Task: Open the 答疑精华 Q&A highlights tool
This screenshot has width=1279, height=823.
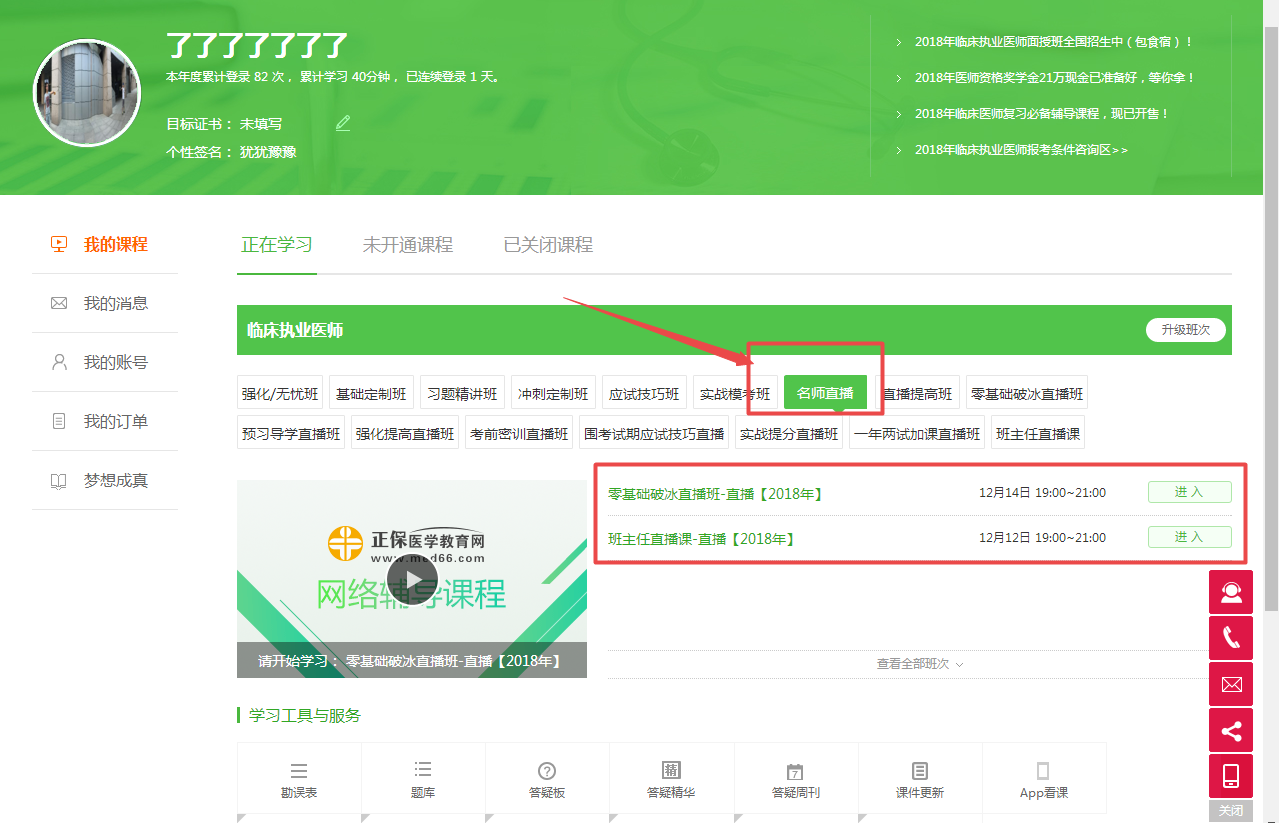Action: pyautogui.click(x=671, y=780)
